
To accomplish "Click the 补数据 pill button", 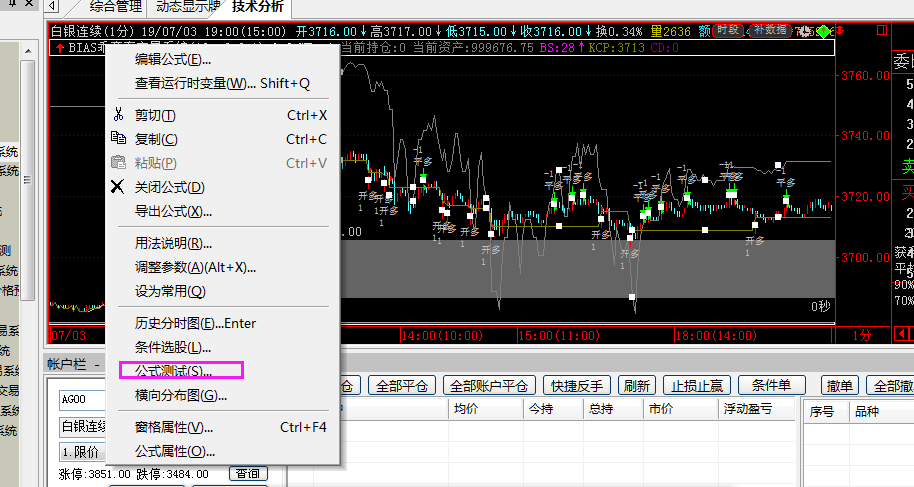I will pyautogui.click(x=769, y=30).
